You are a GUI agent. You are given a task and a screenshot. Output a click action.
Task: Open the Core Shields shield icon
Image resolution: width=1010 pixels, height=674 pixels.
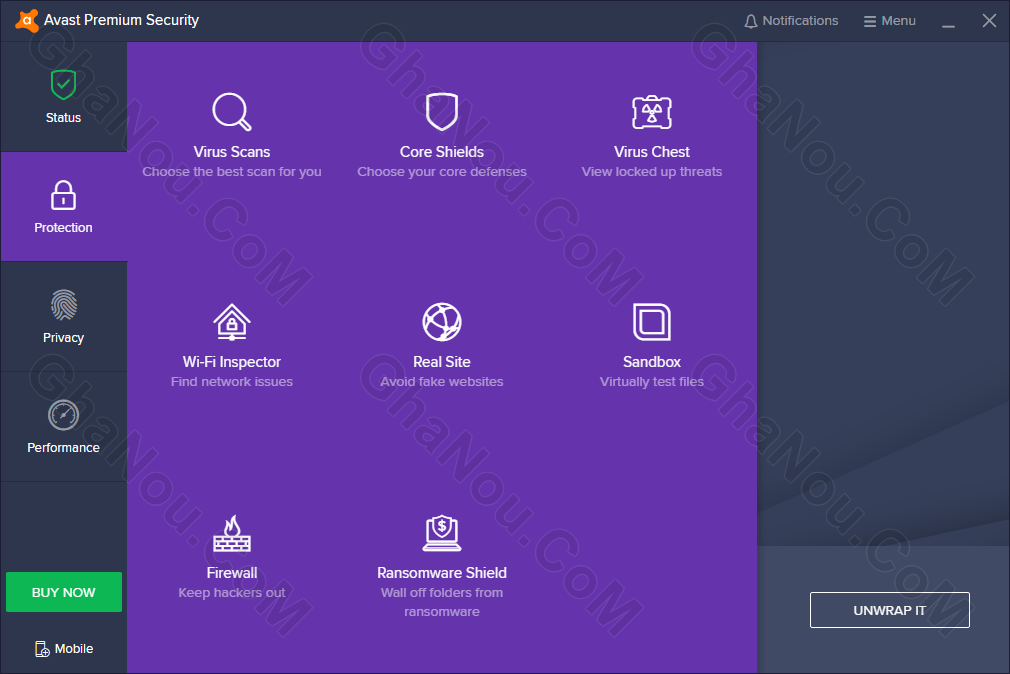(x=442, y=111)
